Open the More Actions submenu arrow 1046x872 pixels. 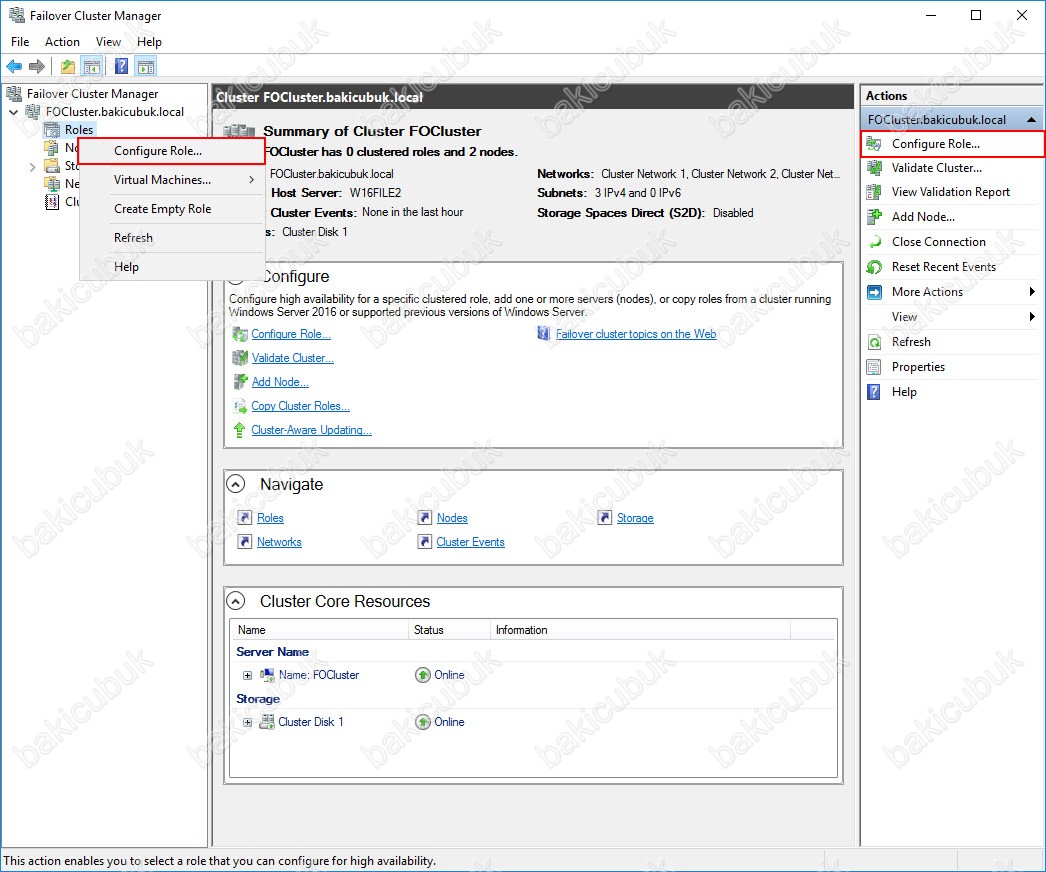[1032, 292]
